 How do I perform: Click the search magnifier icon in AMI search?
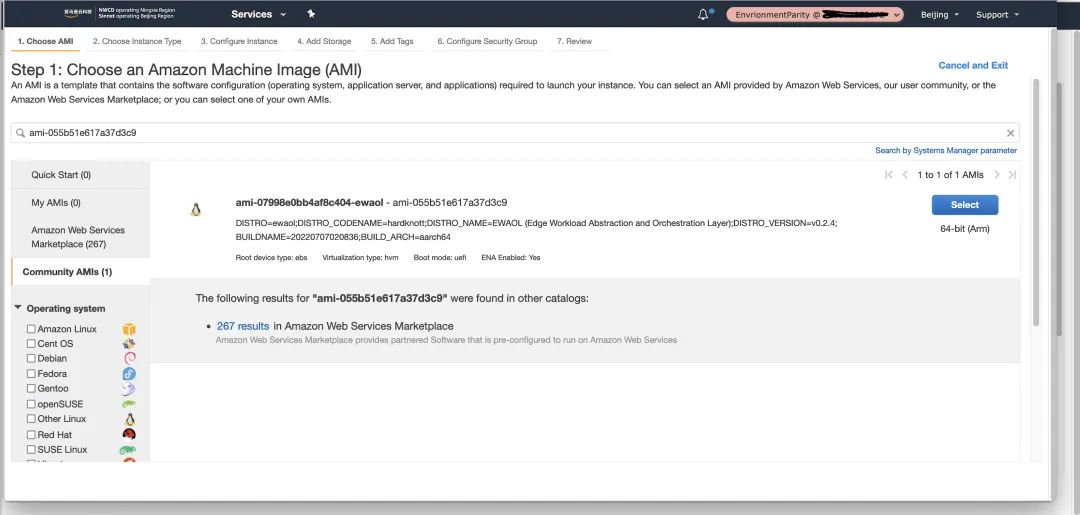(21, 133)
